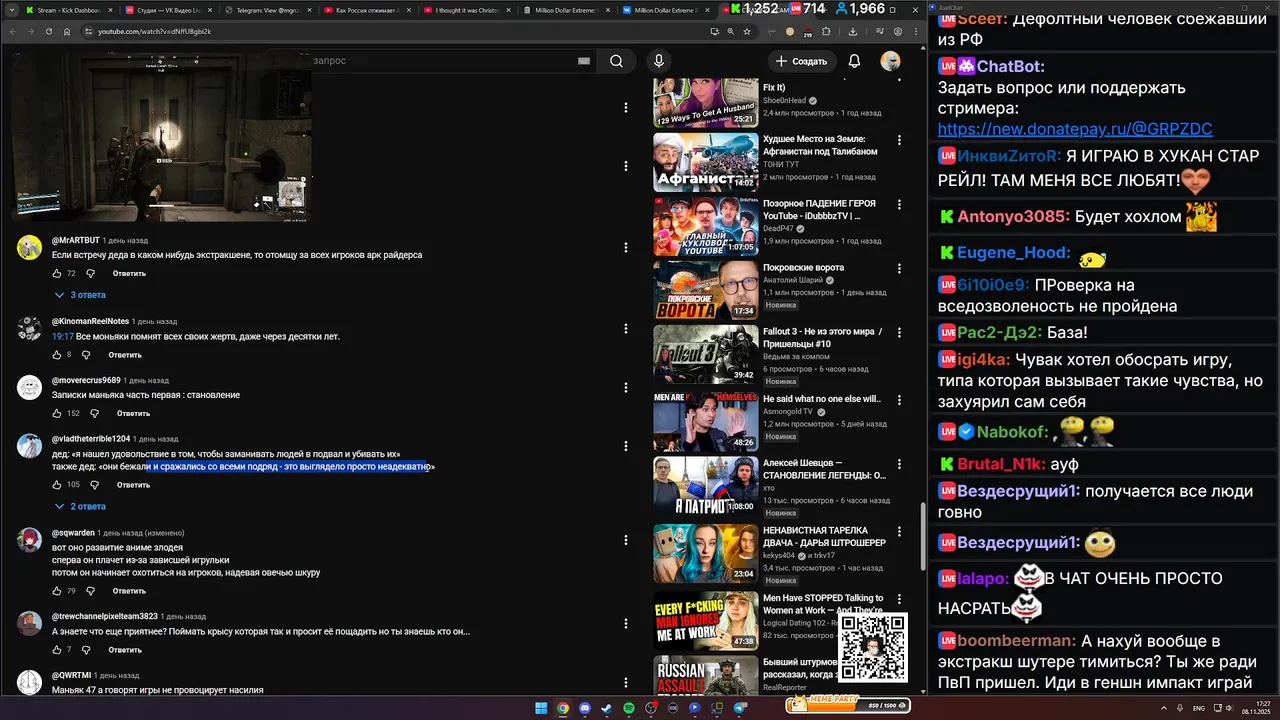Click the browser address bar URL

[x=154, y=32]
